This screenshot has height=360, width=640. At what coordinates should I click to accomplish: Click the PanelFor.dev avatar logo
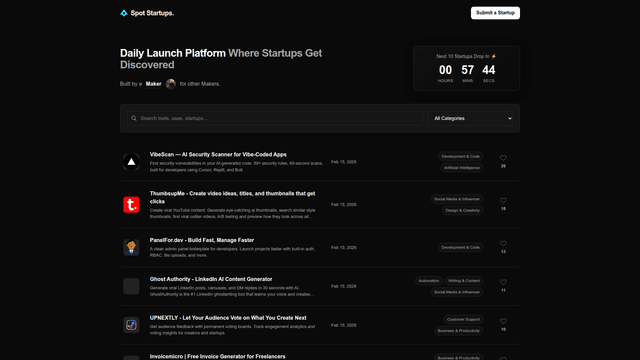pos(131,247)
